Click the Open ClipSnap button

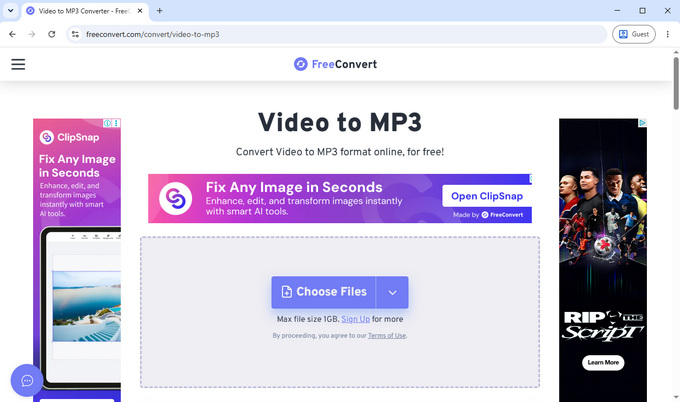click(487, 196)
